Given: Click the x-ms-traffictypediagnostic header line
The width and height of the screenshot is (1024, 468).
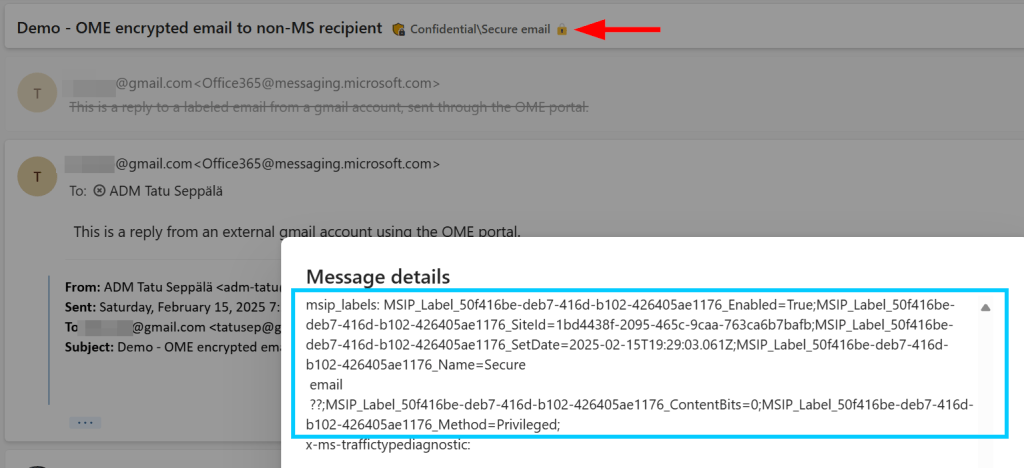Looking at the screenshot, I should [388, 445].
